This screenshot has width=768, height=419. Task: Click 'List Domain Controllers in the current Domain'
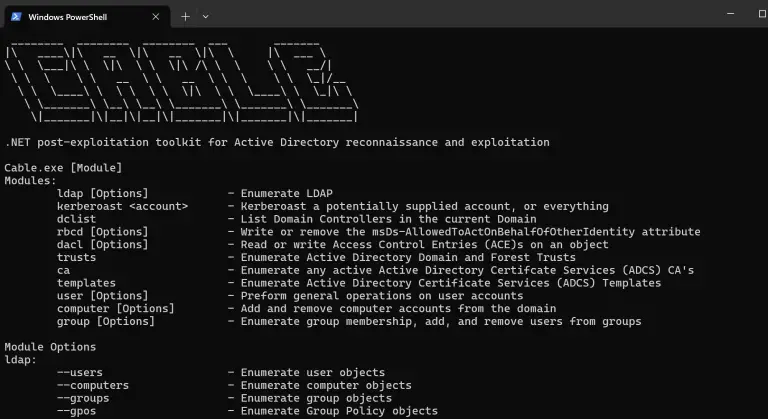pos(388,219)
